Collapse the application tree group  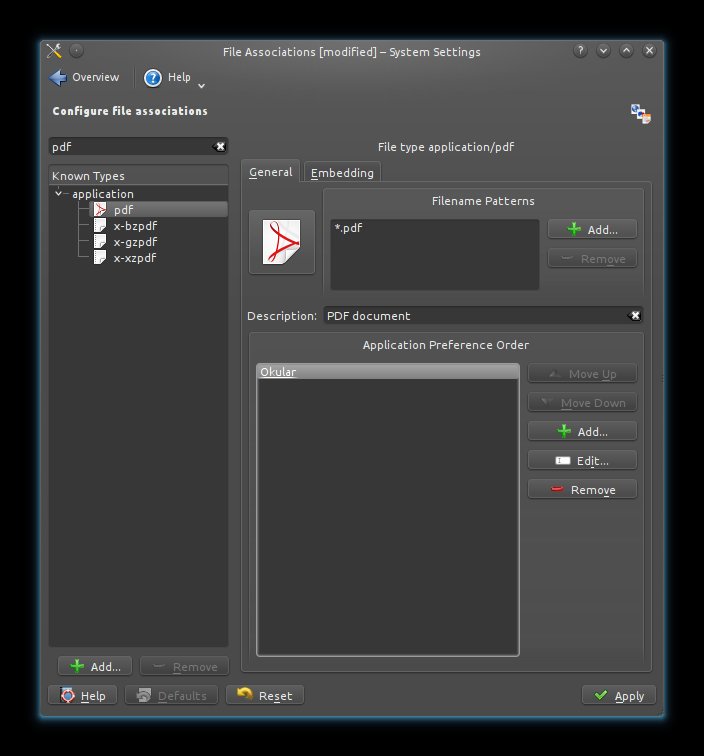pyautogui.click(x=58, y=193)
